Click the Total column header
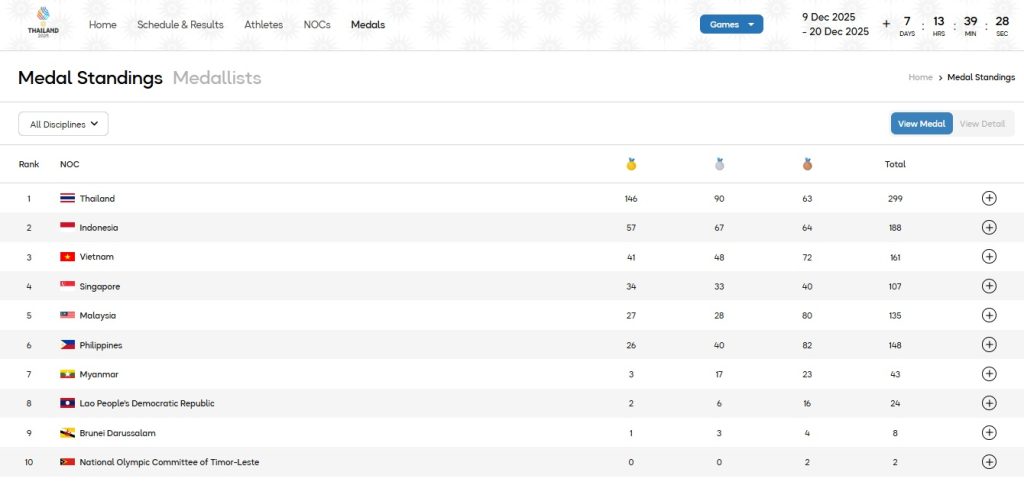Viewport: 1024px width, 482px height. pos(895,164)
